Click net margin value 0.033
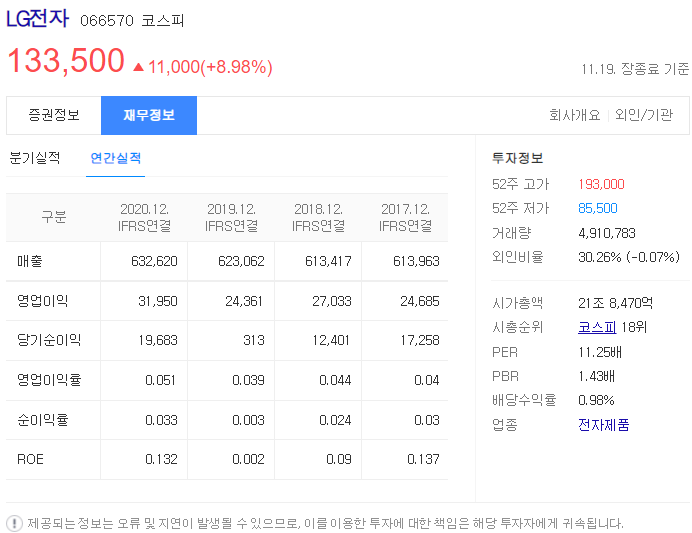The image size is (692, 533). 161,420
